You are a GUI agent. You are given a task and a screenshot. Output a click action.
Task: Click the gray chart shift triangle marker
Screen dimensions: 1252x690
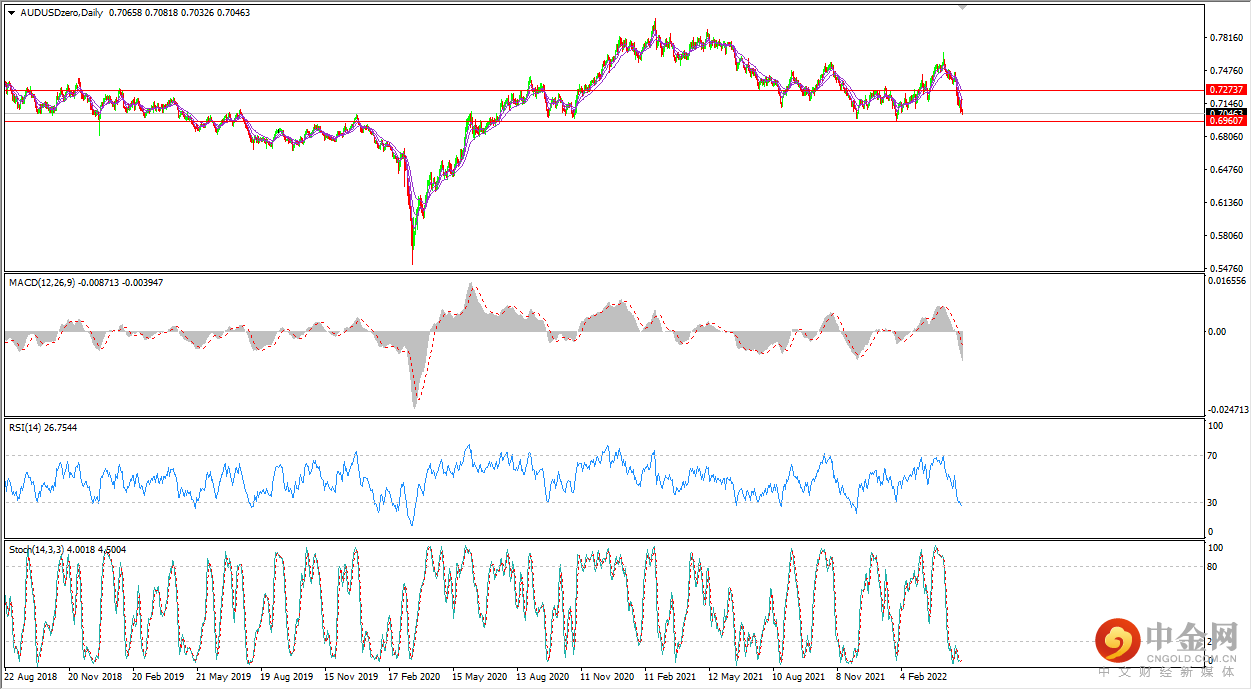[963, 7]
